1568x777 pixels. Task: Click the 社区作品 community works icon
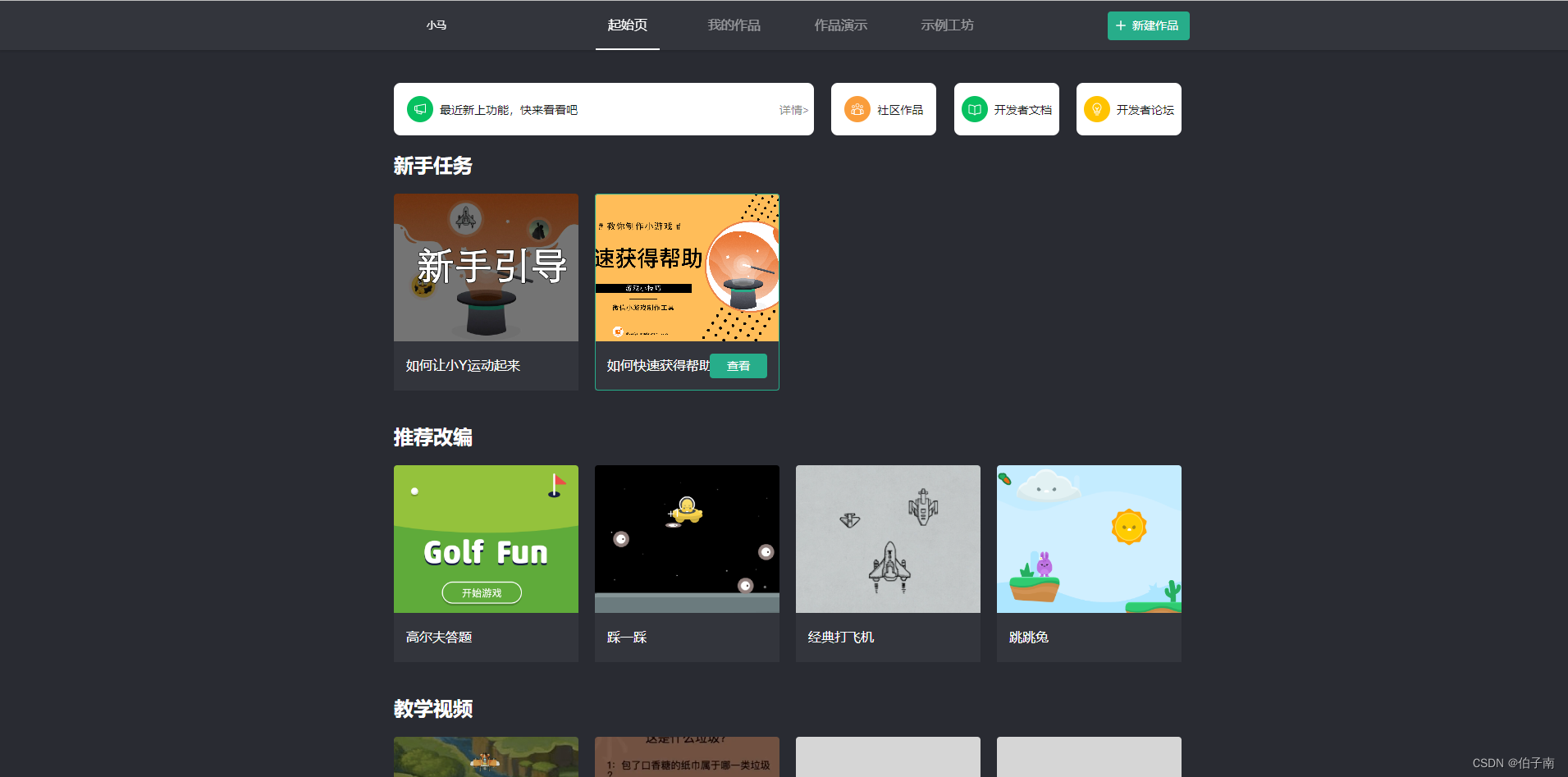(x=857, y=108)
